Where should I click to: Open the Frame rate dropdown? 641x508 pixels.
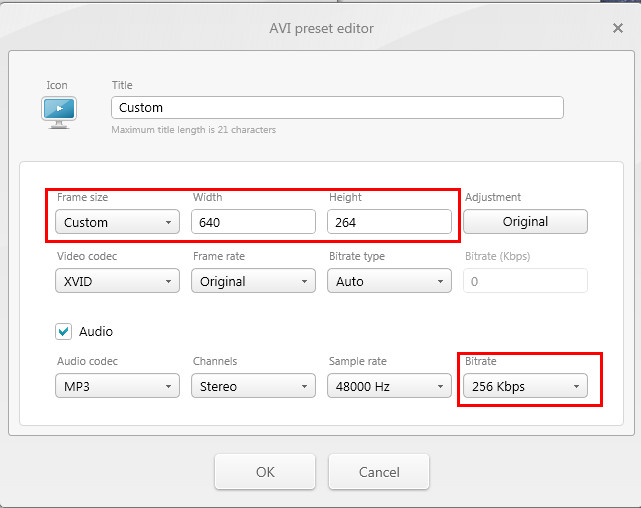pyautogui.click(x=253, y=281)
